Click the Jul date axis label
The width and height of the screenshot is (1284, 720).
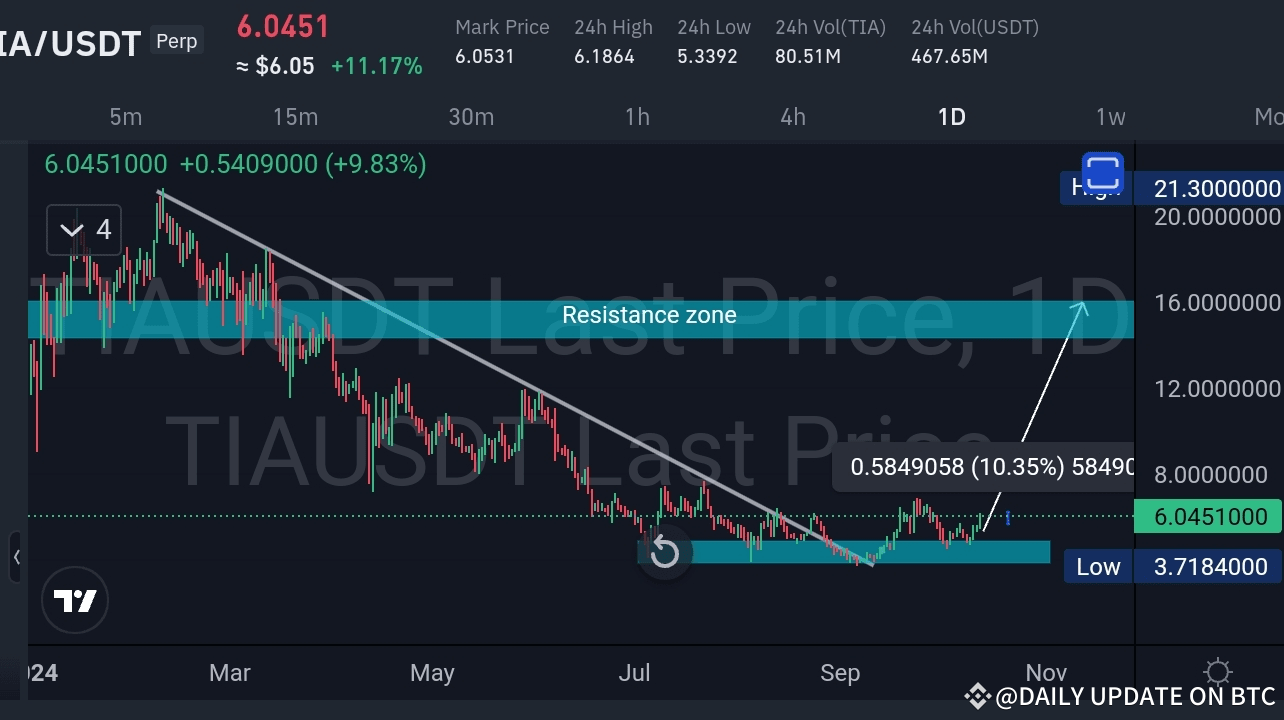634,673
